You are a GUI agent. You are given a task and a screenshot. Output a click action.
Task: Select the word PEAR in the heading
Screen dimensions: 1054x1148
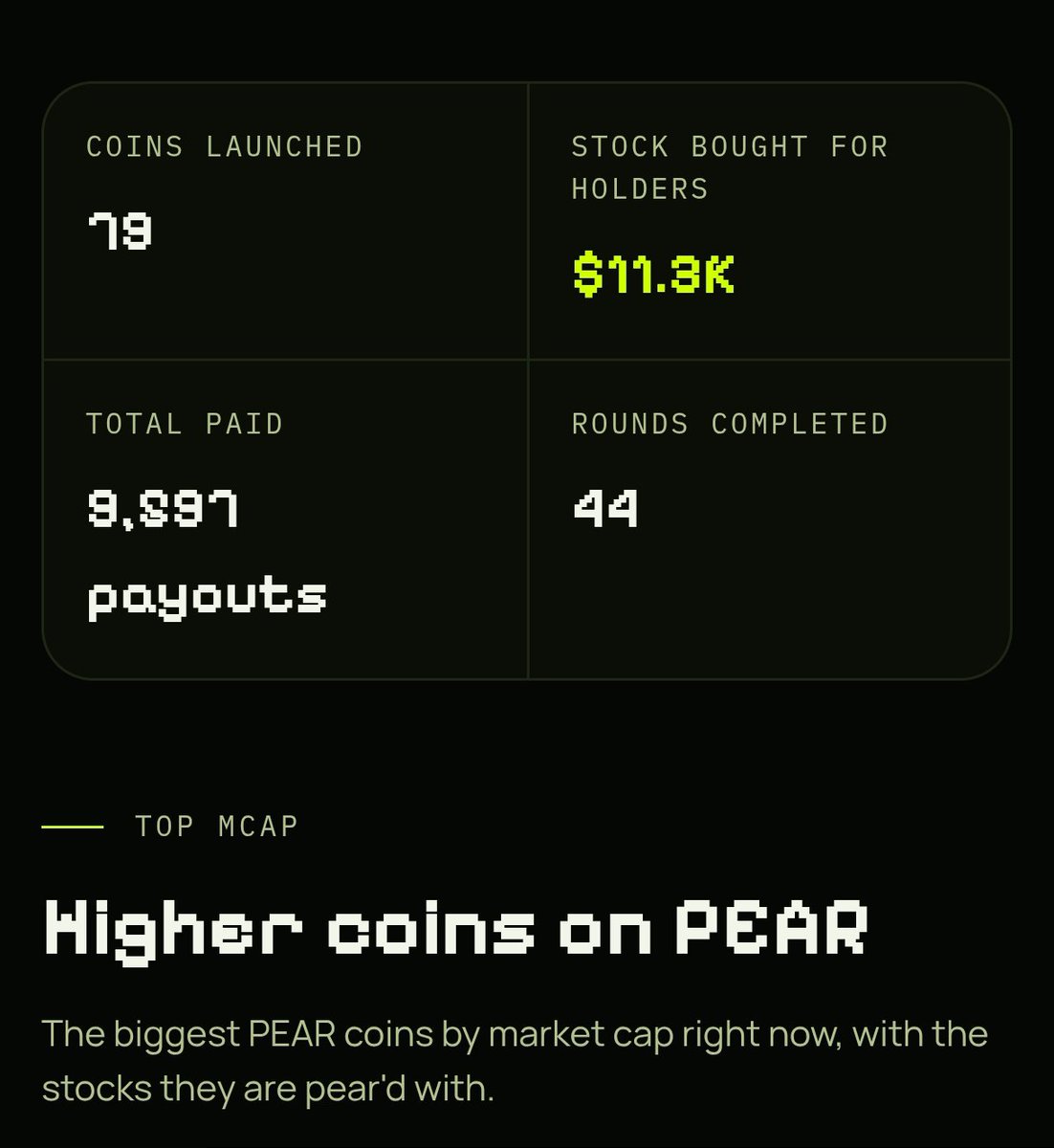(772, 927)
